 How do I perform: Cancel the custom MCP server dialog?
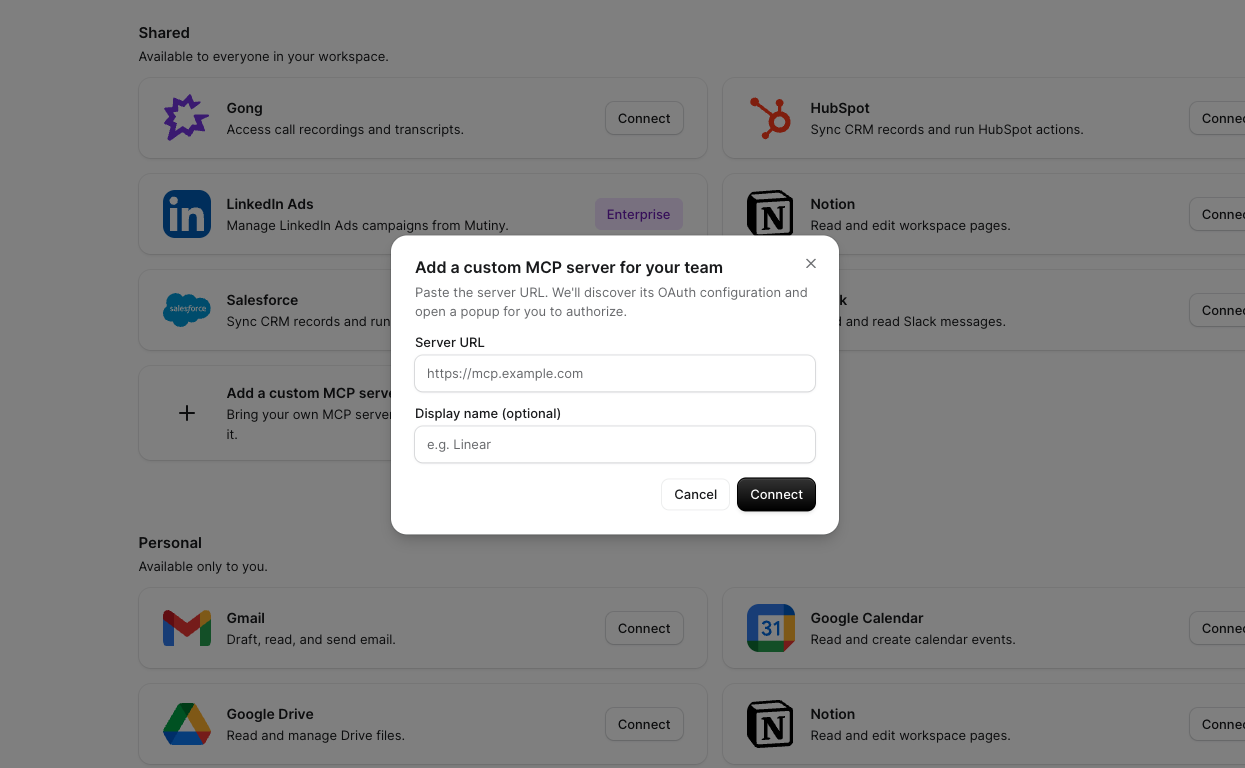coord(695,495)
